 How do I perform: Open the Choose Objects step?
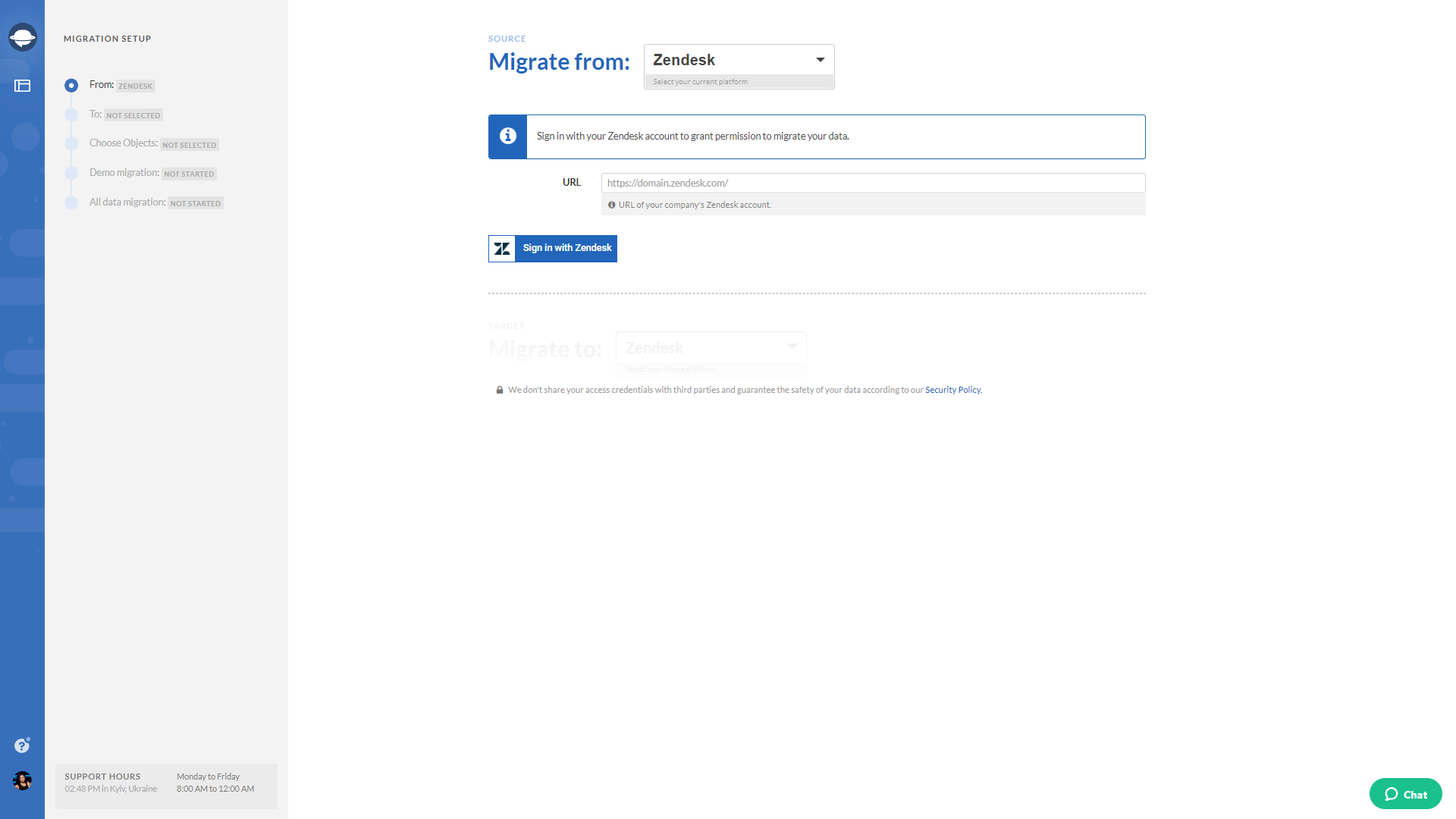[71, 143]
